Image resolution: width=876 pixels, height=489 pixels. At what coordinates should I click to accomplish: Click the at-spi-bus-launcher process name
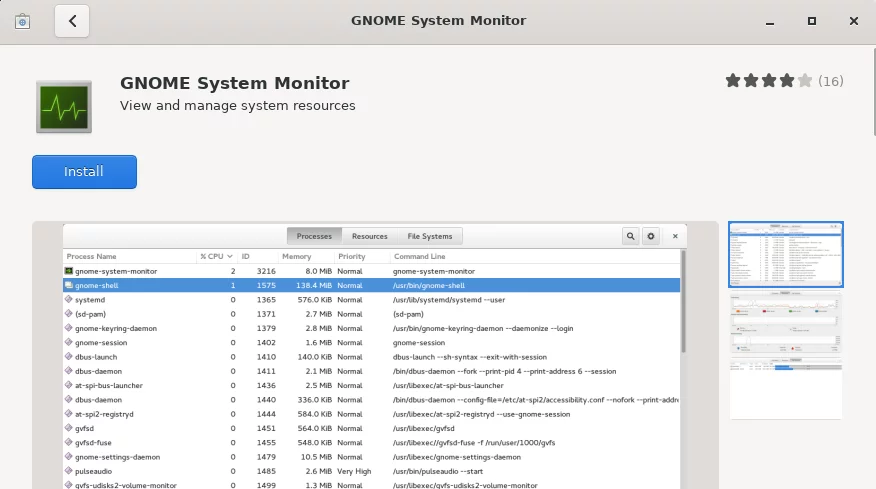(109, 386)
